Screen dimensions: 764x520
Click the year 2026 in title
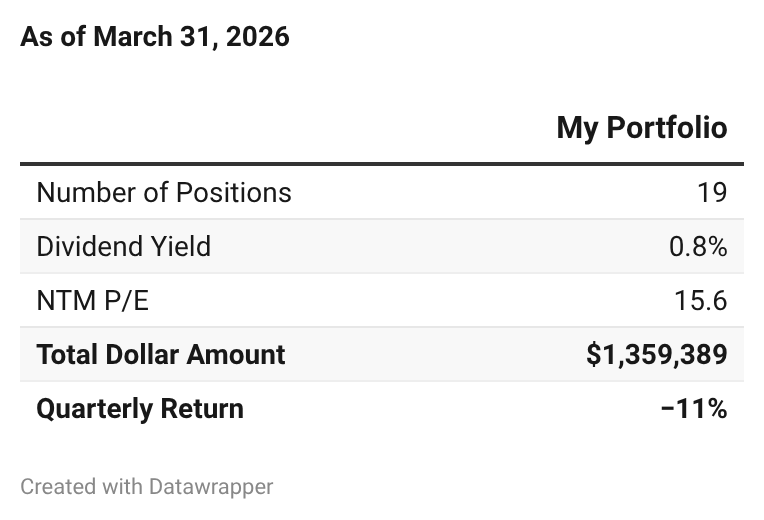258,37
